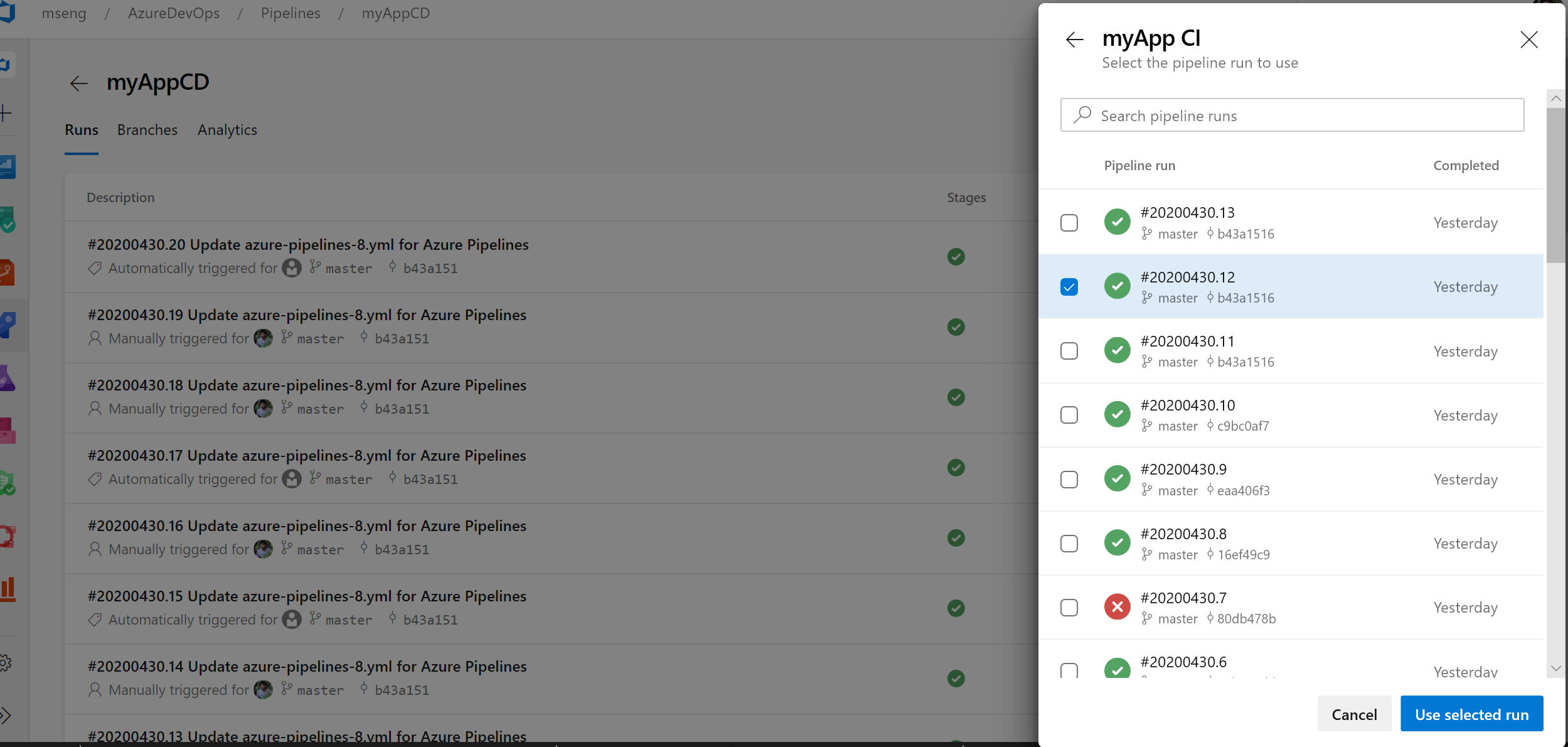Select pipeline run #20200430.12 checkbox
This screenshot has height=747, width=1568.
pos(1068,286)
